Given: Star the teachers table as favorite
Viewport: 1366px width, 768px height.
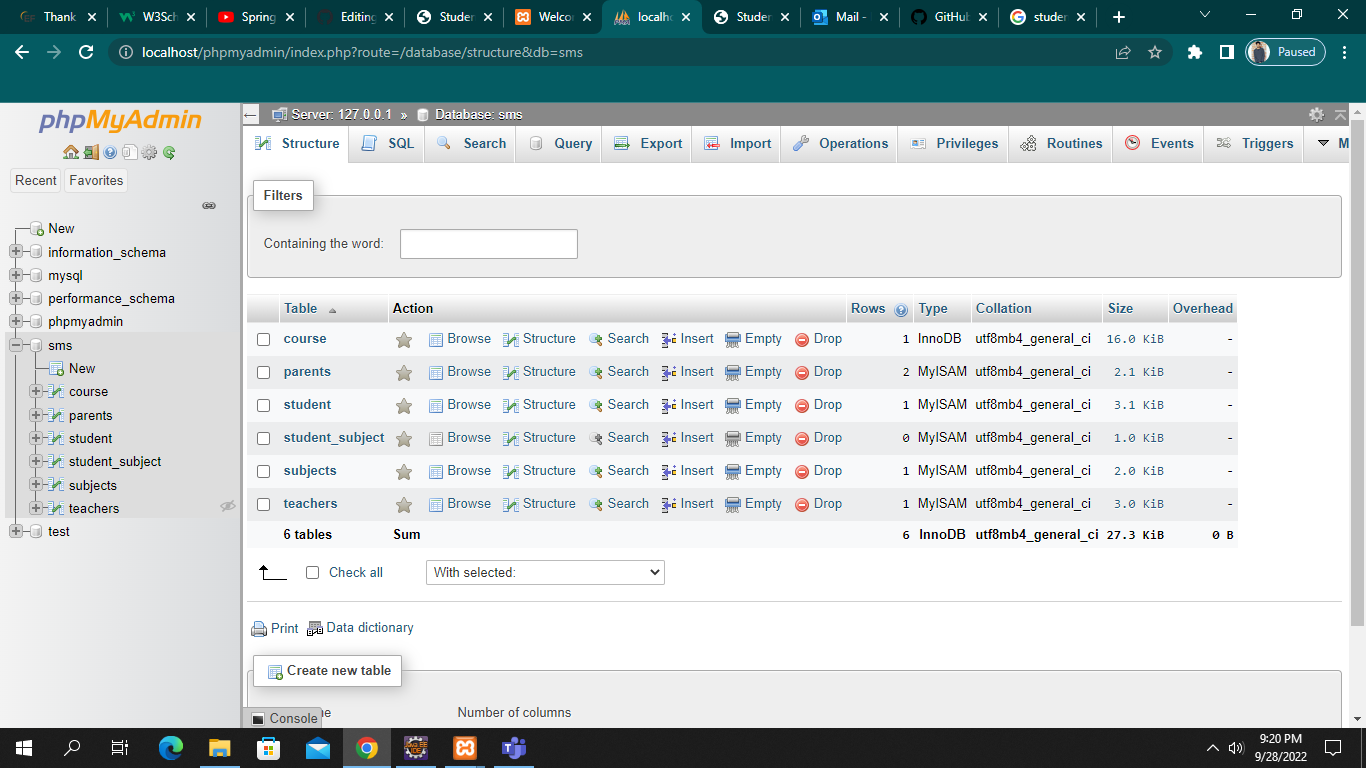Looking at the screenshot, I should coord(404,504).
